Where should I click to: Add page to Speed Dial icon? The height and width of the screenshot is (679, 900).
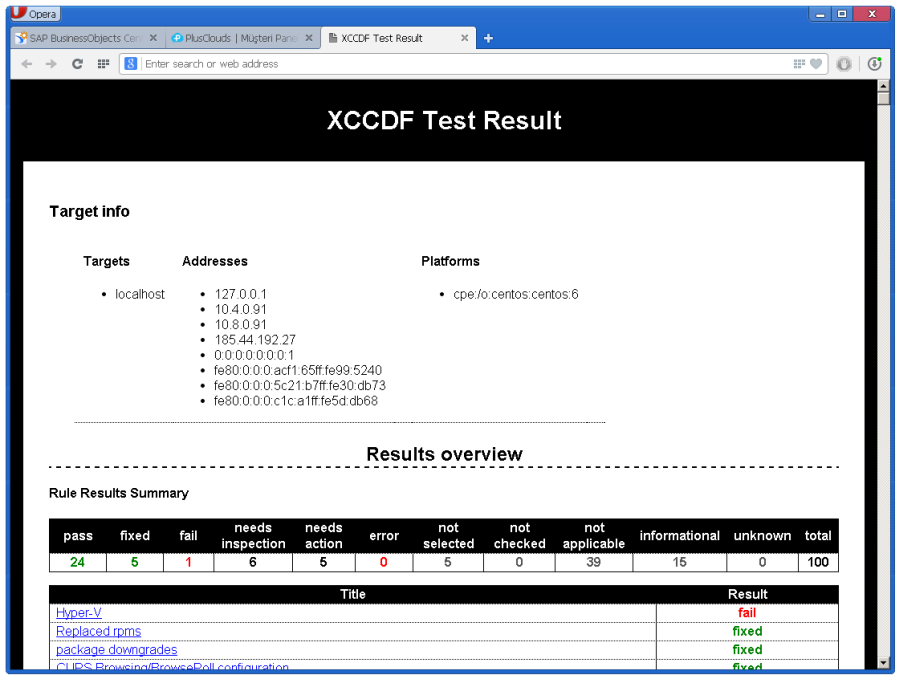click(x=799, y=64)
